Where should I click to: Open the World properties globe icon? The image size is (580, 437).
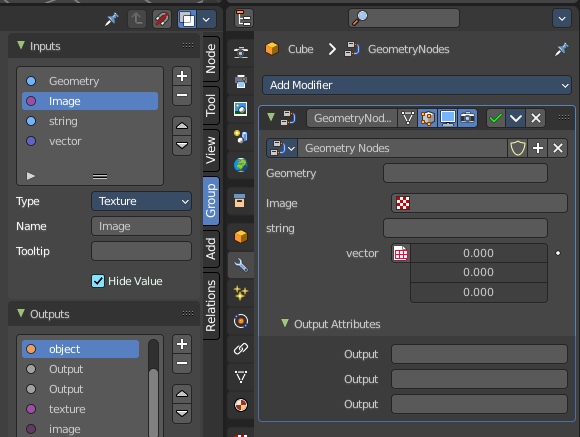[x=241, y=165]
